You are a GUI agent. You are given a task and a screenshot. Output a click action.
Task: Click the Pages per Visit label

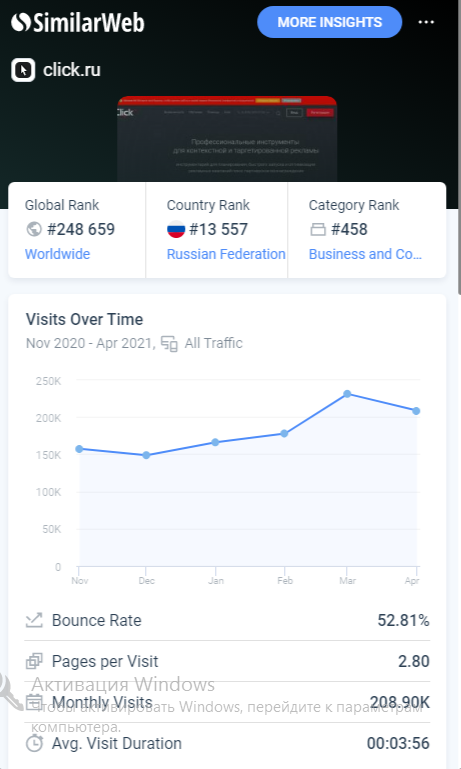105,661
